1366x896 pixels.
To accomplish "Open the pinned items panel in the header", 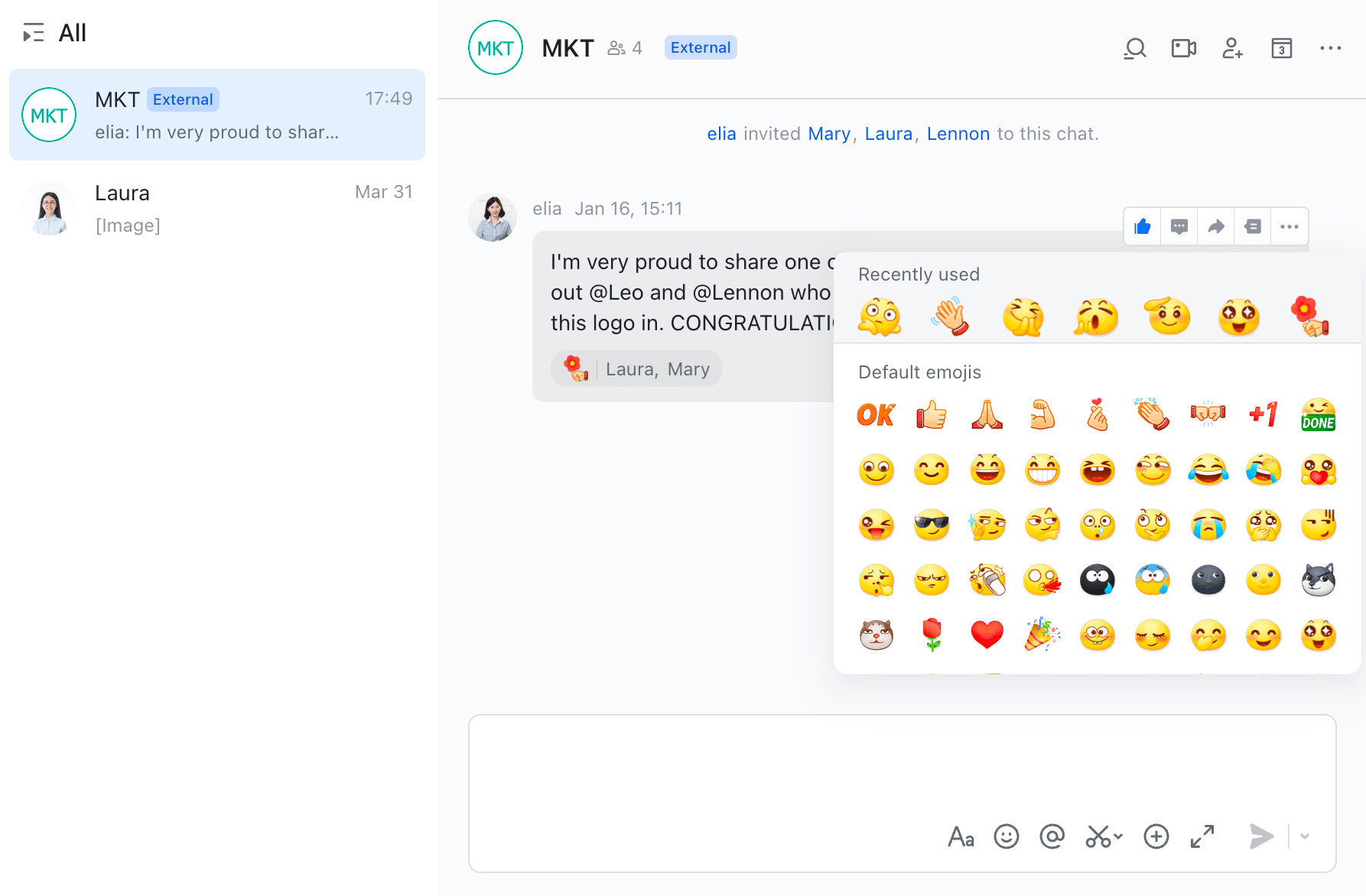I will (x=1282, y=47).
